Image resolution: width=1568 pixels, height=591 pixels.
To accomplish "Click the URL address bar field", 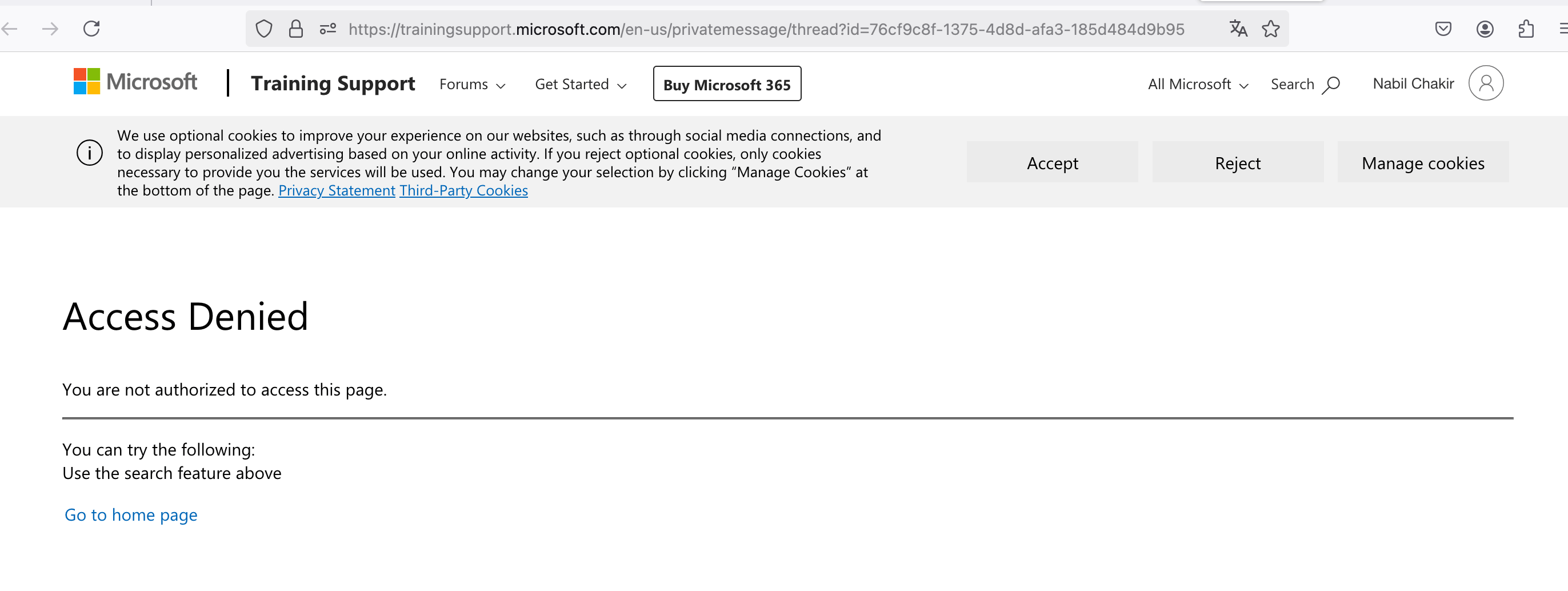I will pos(766,29).
